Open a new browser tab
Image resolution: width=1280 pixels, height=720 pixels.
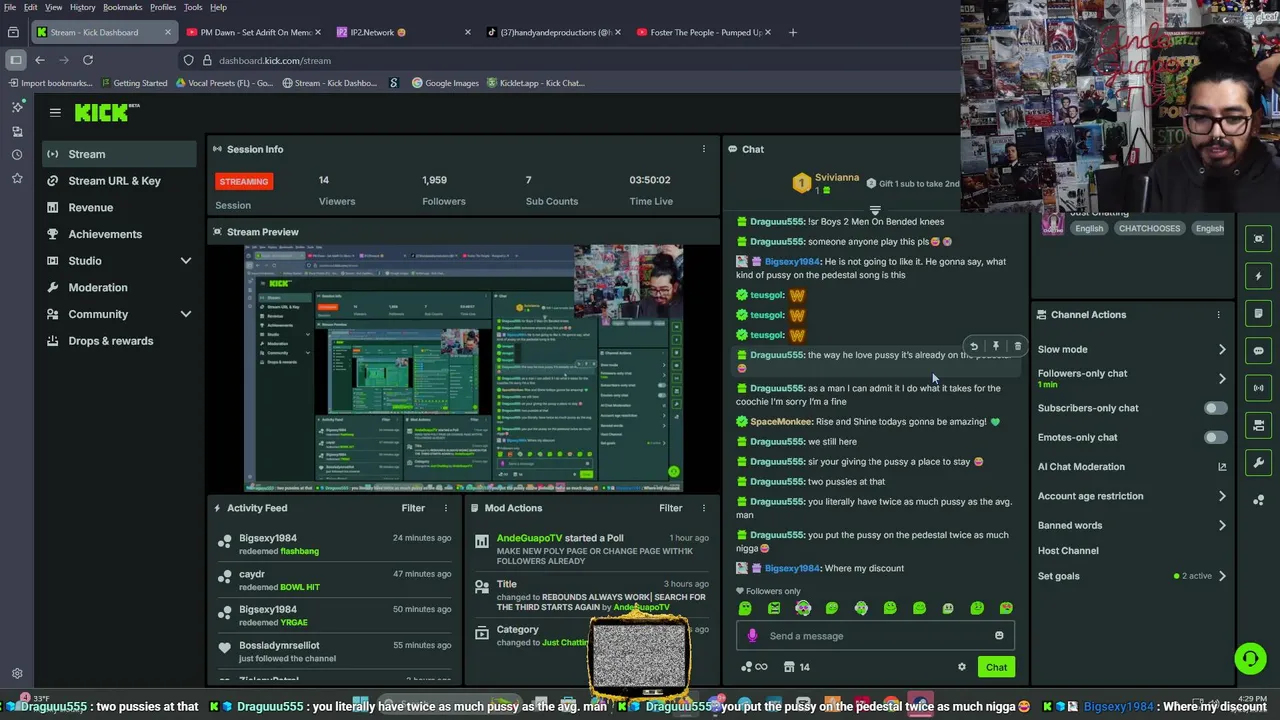point(793,32)
